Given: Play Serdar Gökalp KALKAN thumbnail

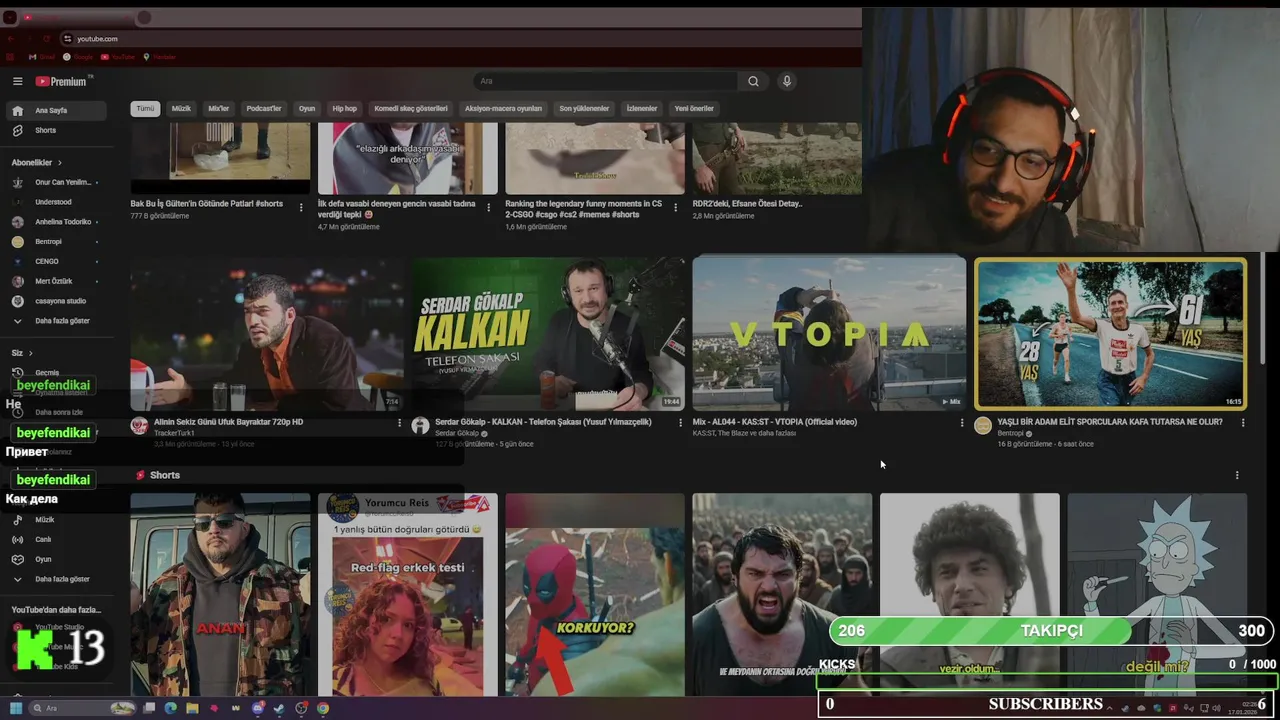Looking at the screenshot, I should coord(549,334).
